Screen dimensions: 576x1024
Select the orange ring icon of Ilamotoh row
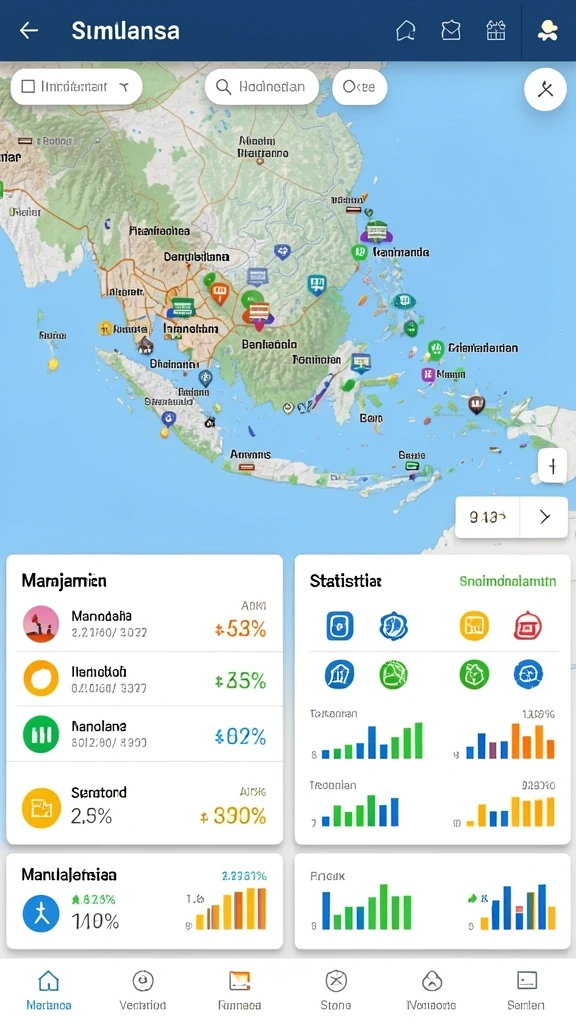point(41,679)
